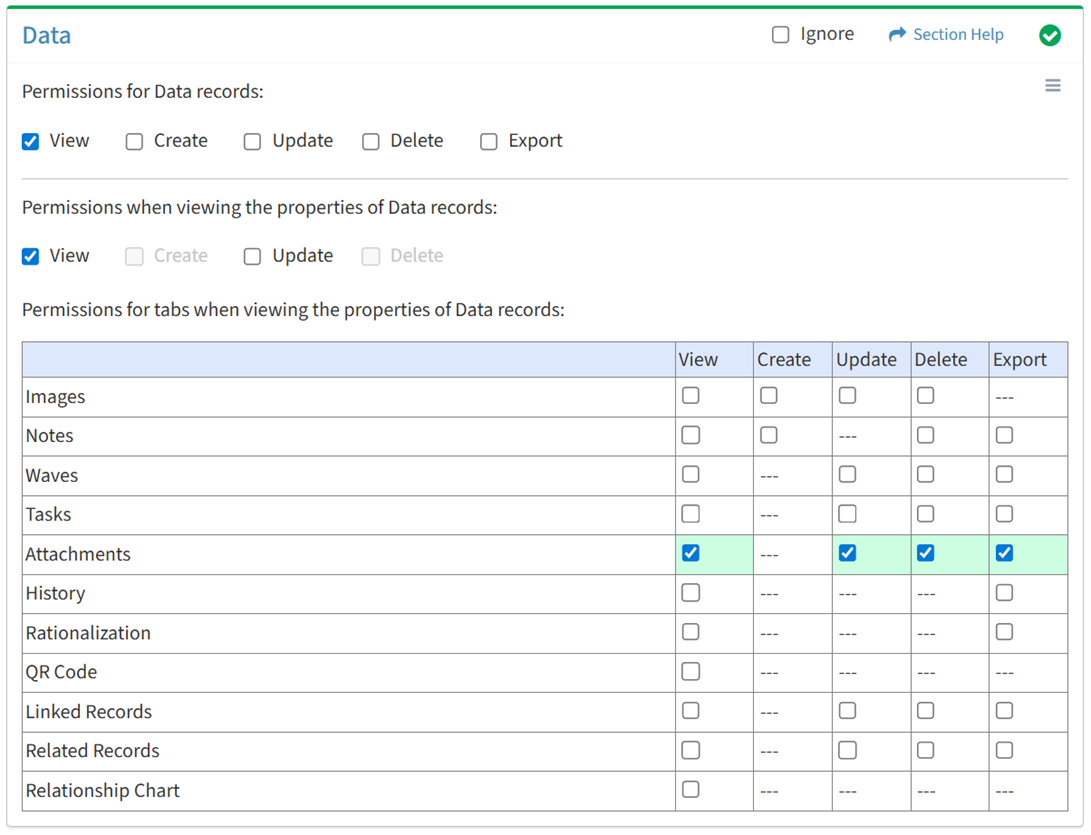
Task: Enable the Ignore checkbox
Action: click(781, 35)
